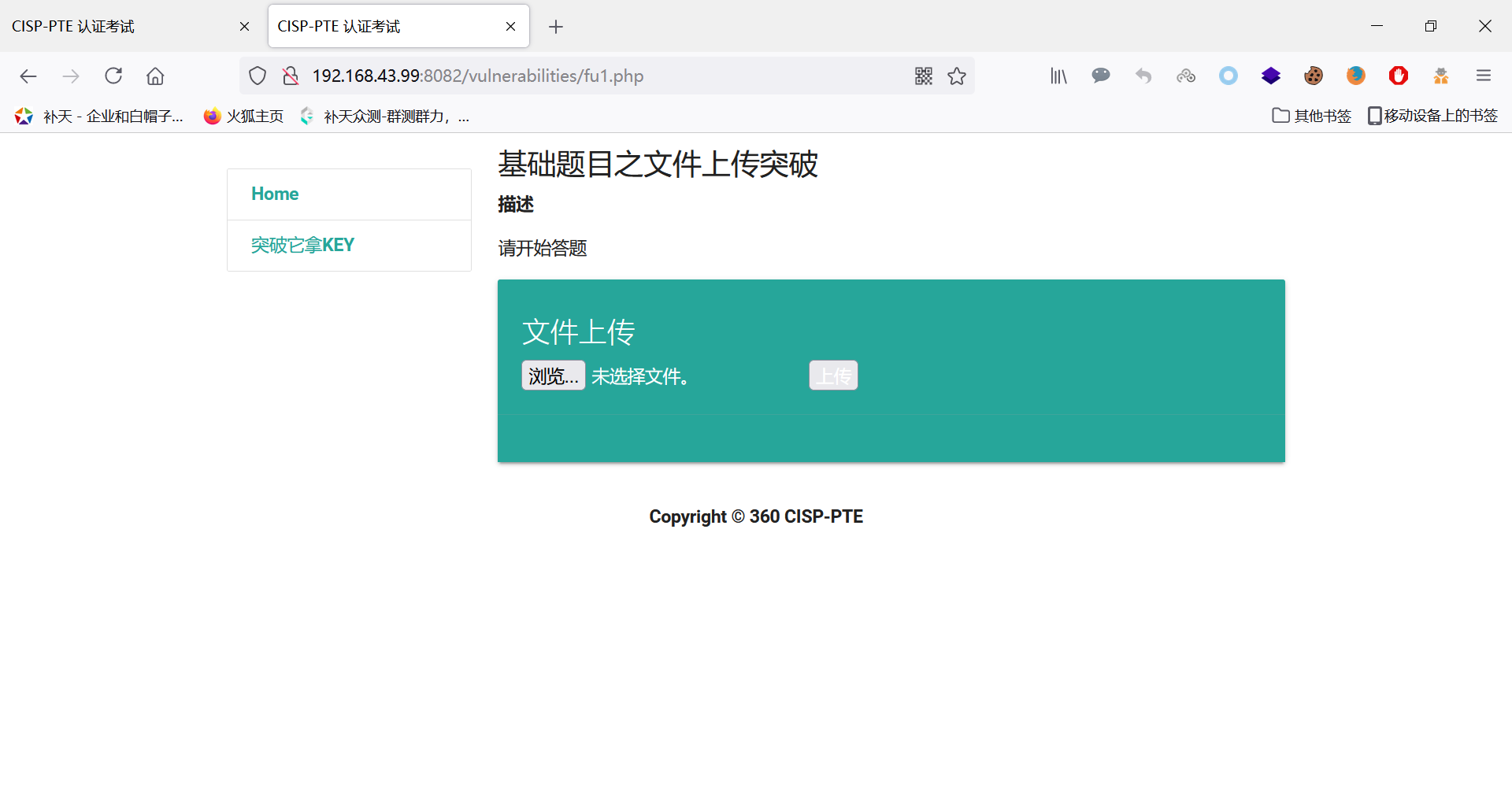
Task: Click the 文件上传 panel title
Action: pyautogui.click(x=578, y=331)
